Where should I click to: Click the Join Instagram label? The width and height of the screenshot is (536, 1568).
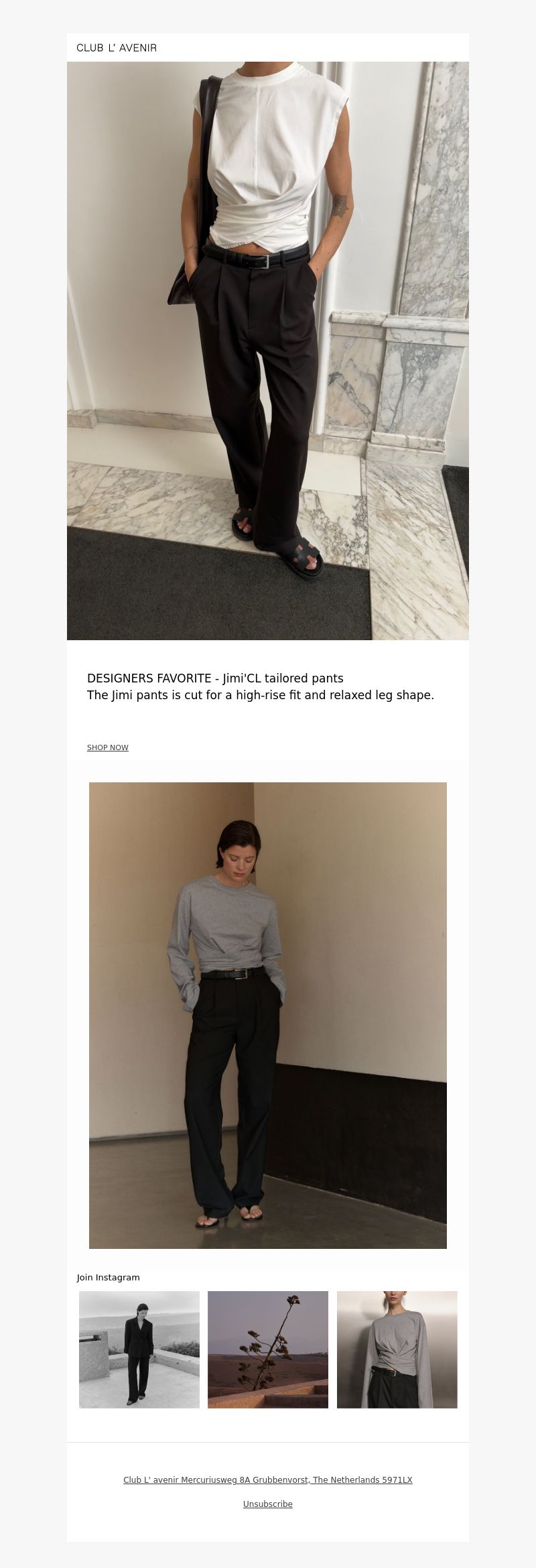pos(109,1277)
